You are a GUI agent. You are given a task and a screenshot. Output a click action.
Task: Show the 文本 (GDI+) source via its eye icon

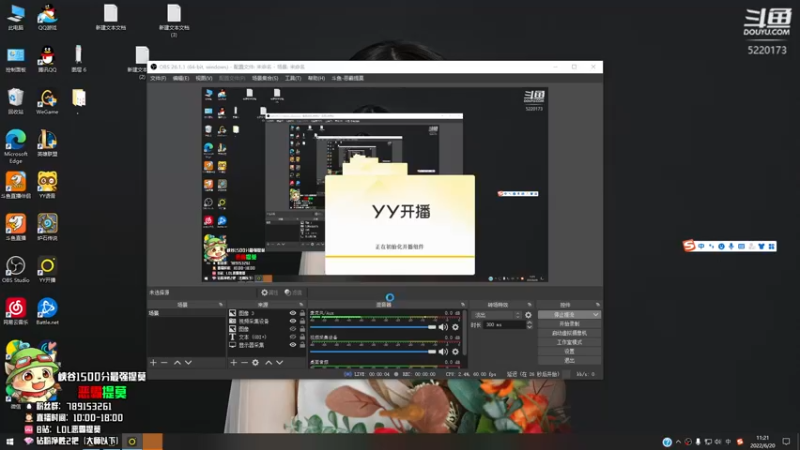293,337
